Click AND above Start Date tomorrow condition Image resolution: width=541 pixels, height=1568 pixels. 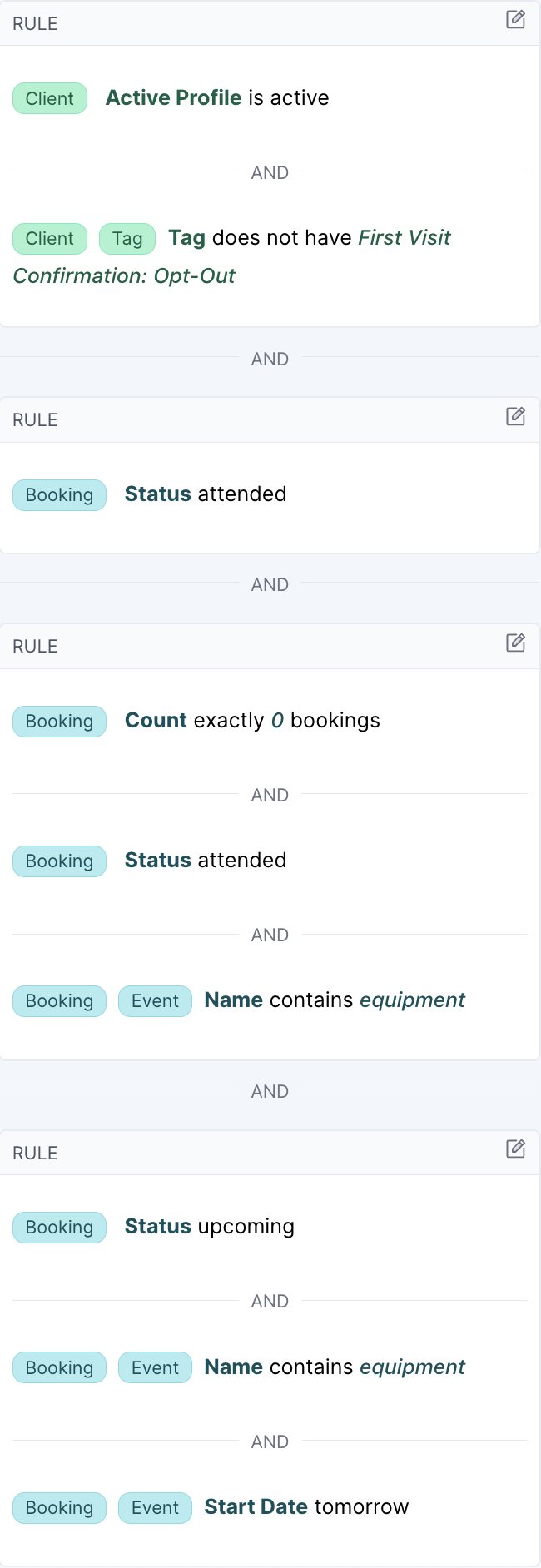click(x=270, y=1442)
